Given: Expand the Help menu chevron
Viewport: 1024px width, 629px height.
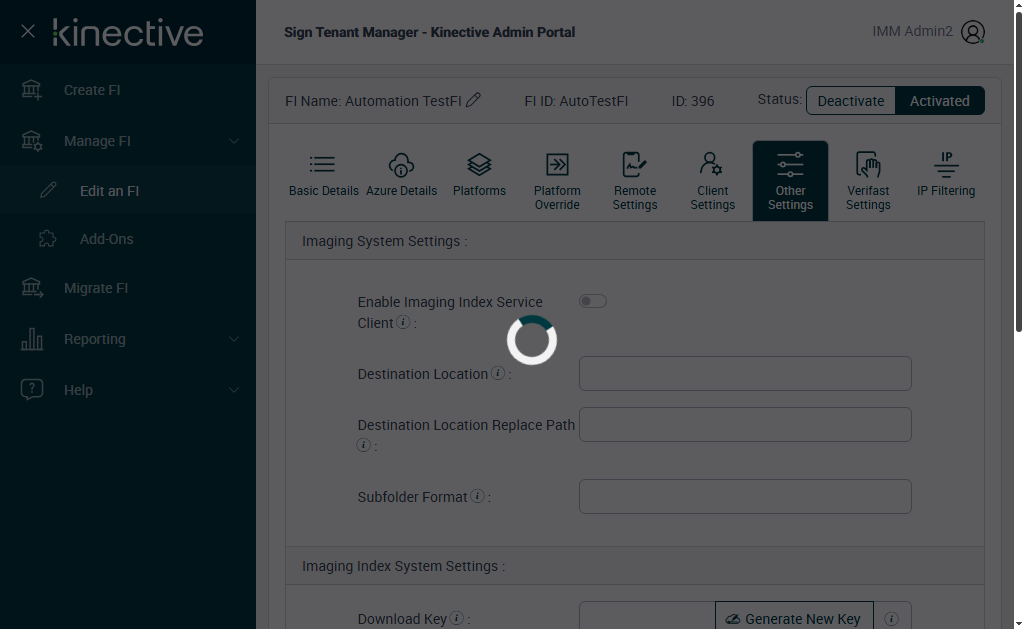Looking at the screenshot, I should click(x=234, y=390).
